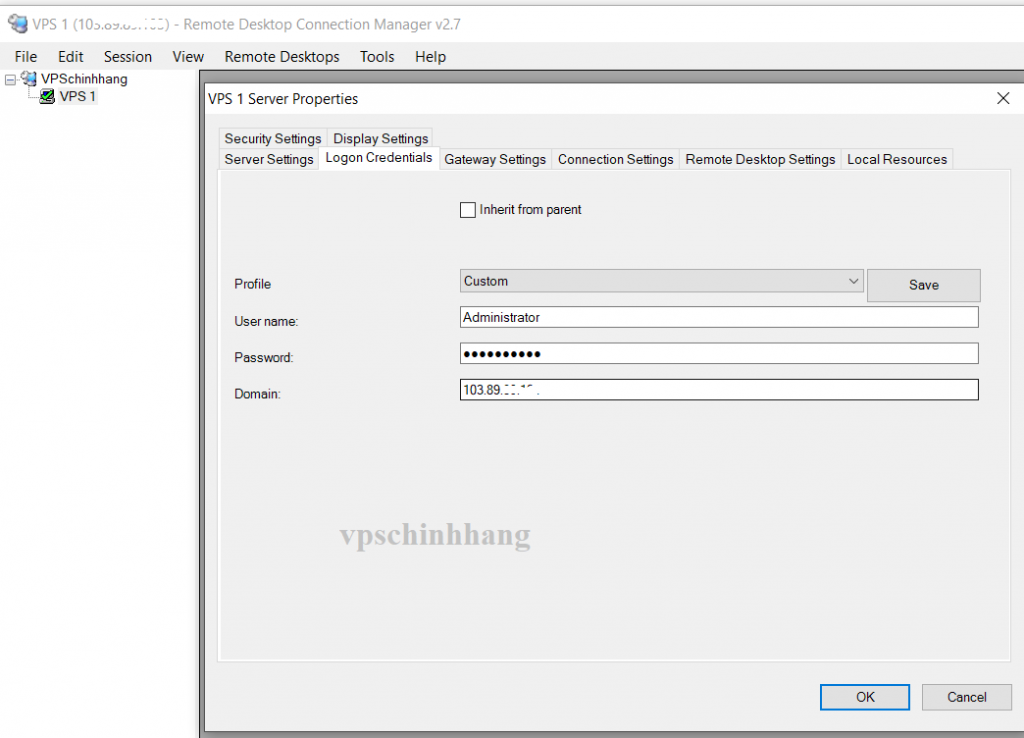The width and height of the screenshot is (1024, 738).
Task: Open the Tools menu
Action: pos(377,57)
